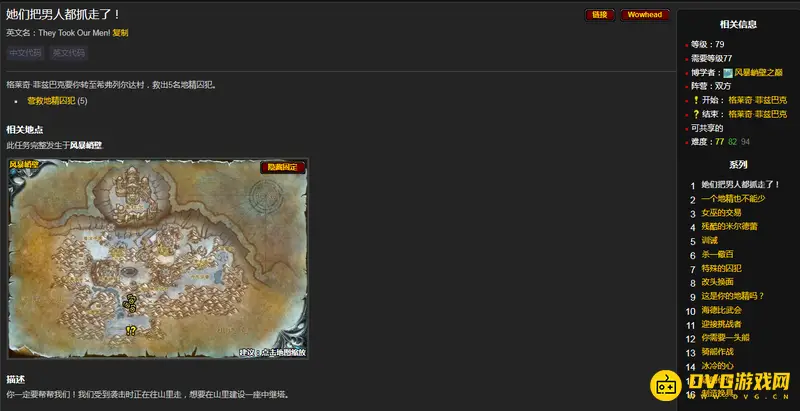Screen dimensions: 800x411
Task: Open series quest 女巫的交易
Action: (x=721, y=213)
